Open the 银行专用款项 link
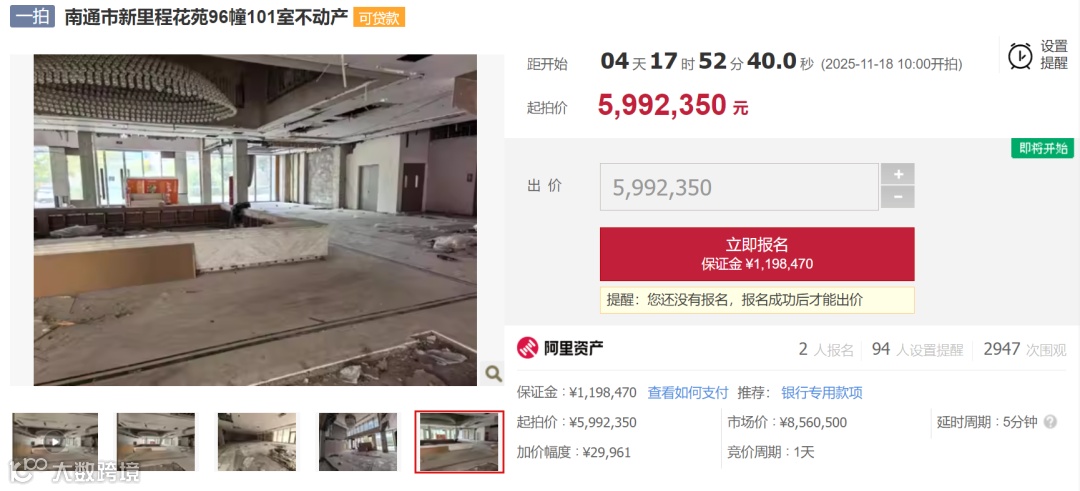The height and width of the screenshot is (491, 1080). (822, 393)
